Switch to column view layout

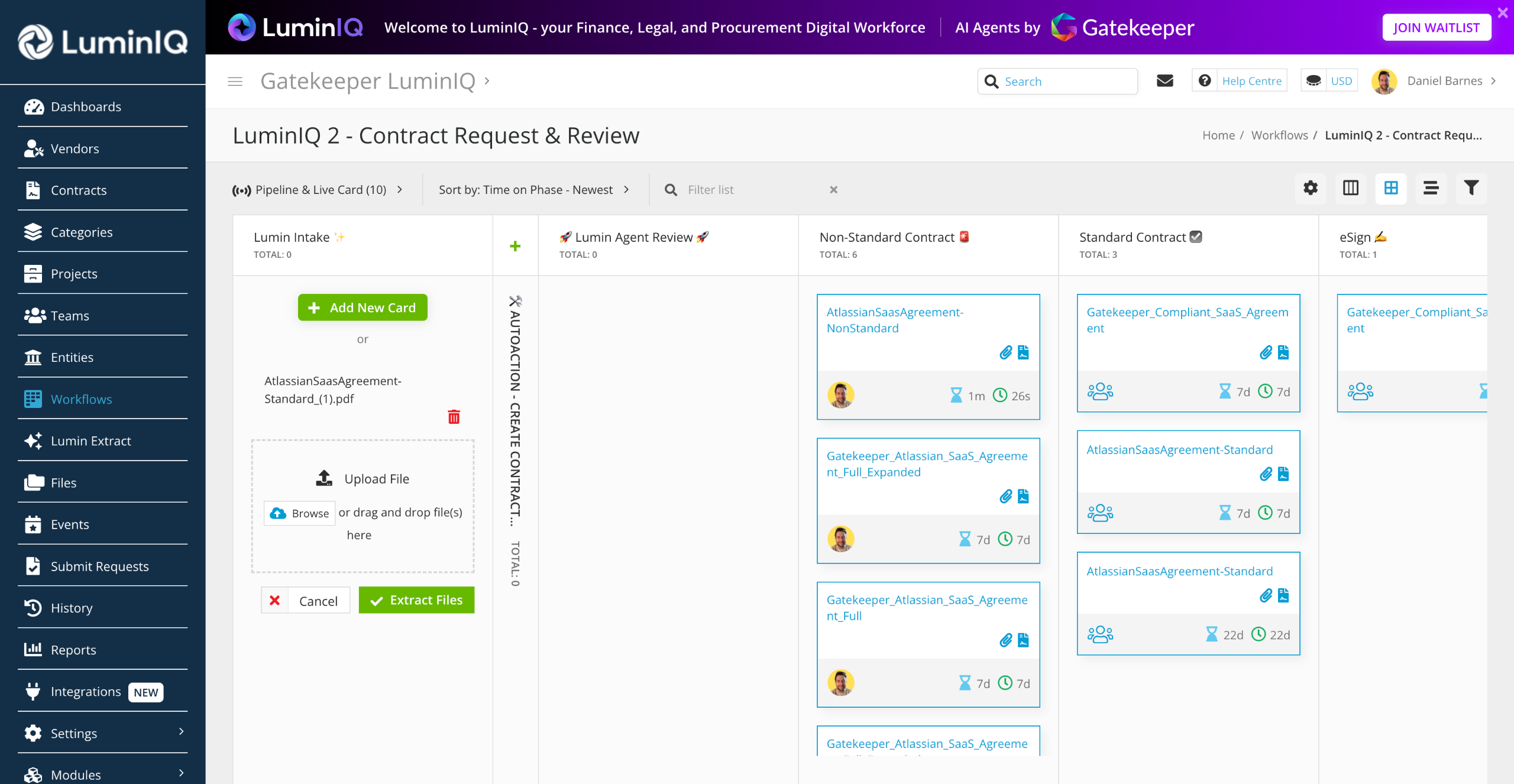1351,189
